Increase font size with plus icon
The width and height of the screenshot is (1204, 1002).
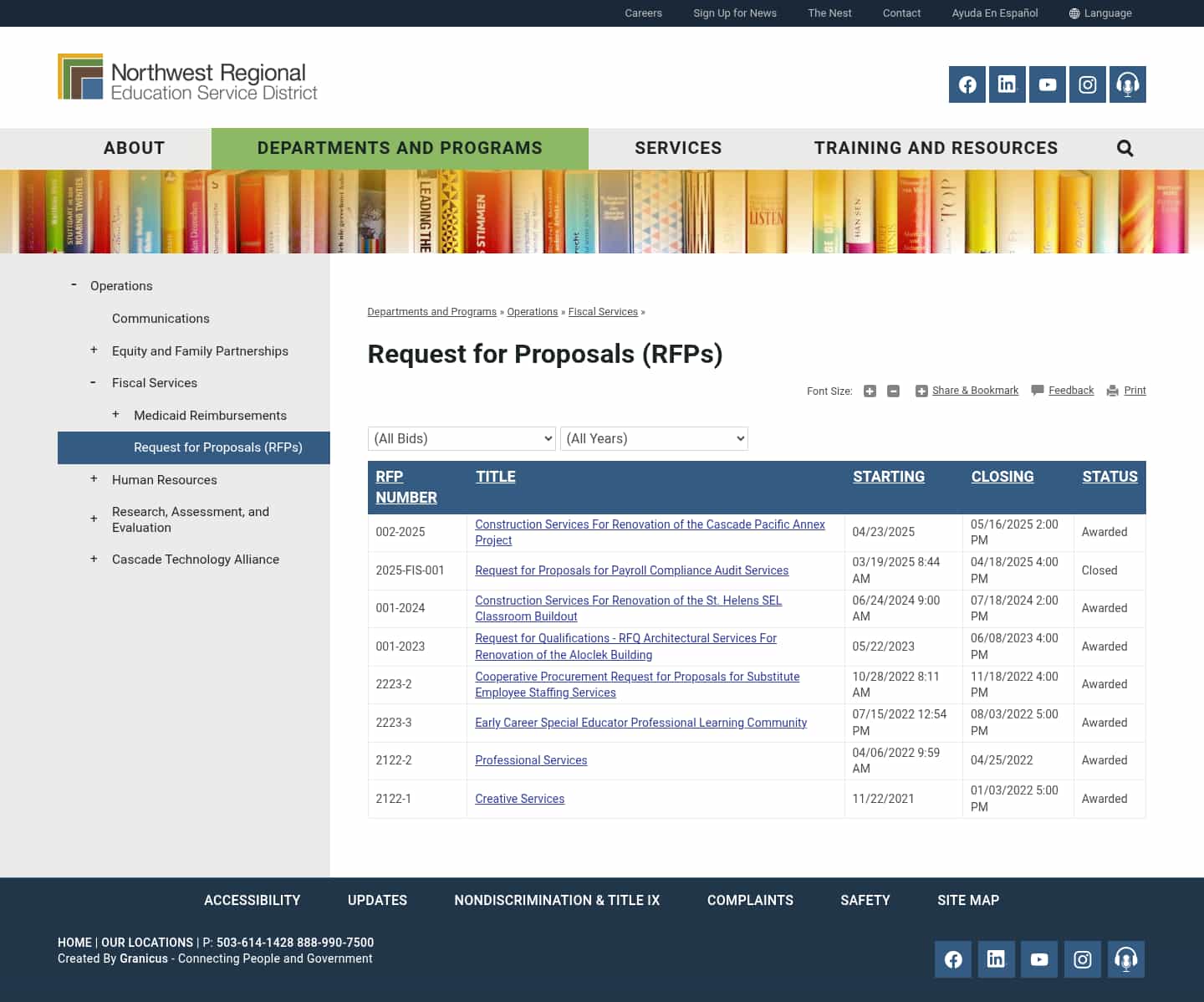click(870, 391)
